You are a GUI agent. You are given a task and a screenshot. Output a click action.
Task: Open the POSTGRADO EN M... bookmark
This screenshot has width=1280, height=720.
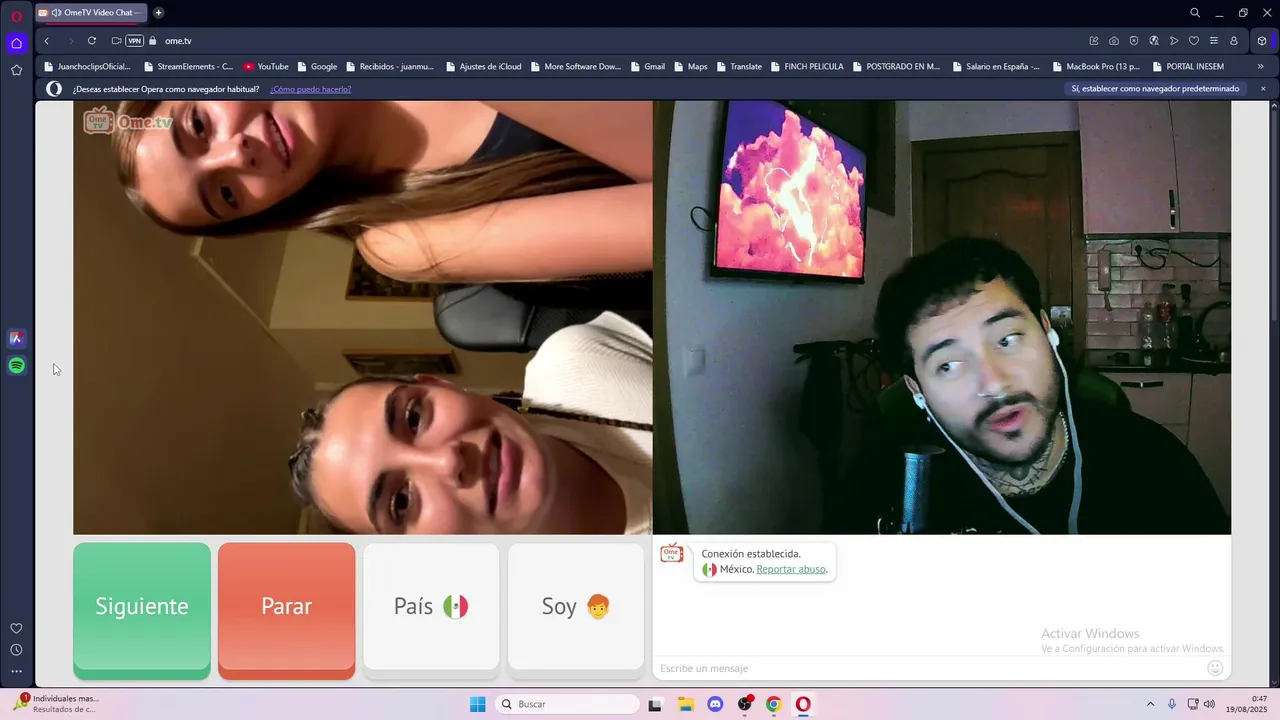pos(896,67)
